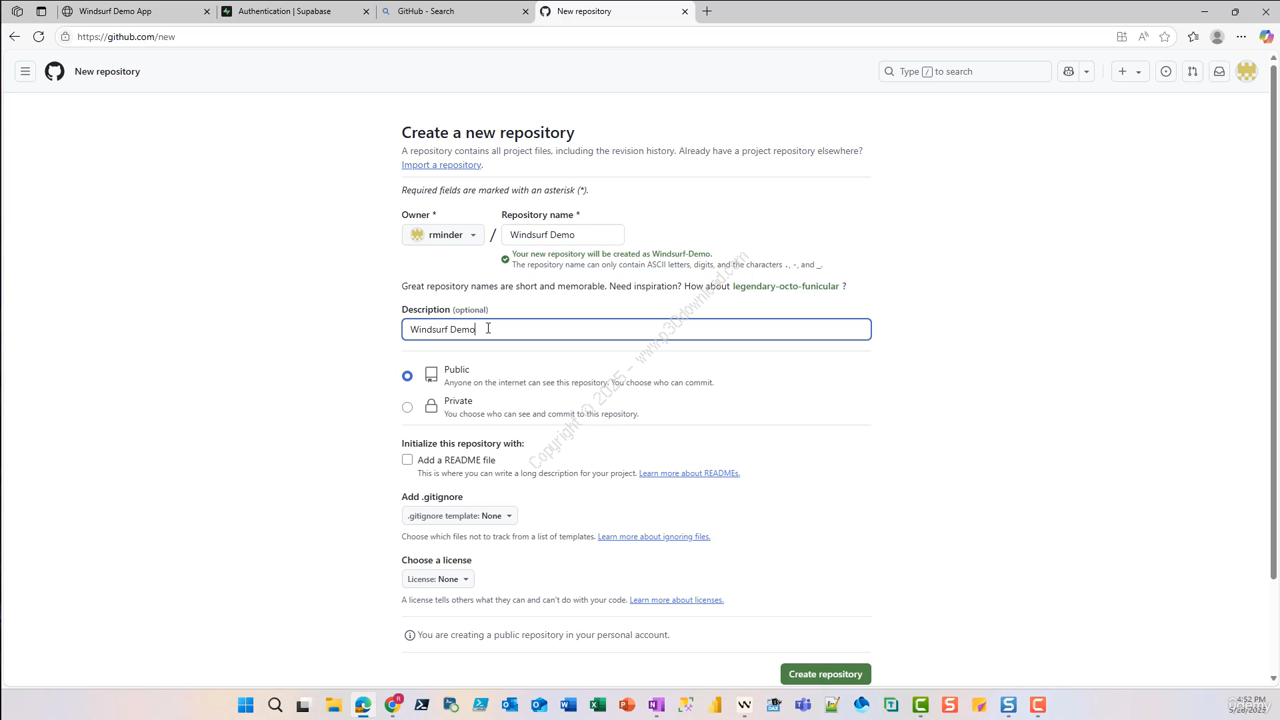Open PowerPoint from the taskbar
This screenshot has height=720, width=1280.
coord(627,705)
